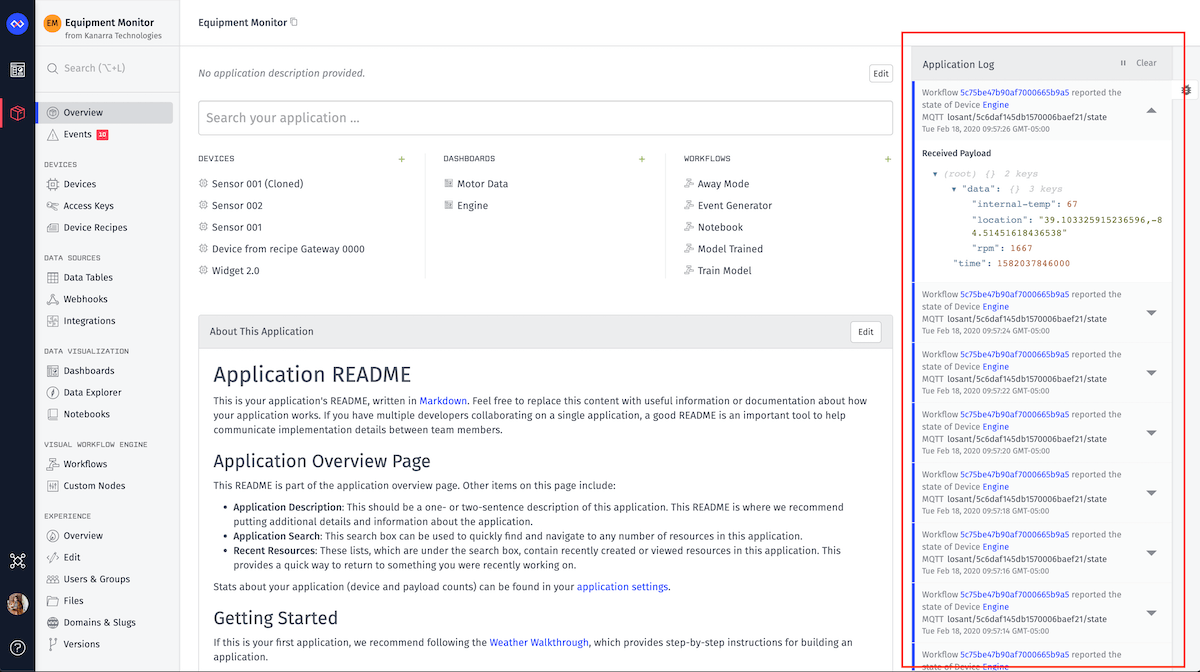Open the user avatar menu

tap(17, 604)
